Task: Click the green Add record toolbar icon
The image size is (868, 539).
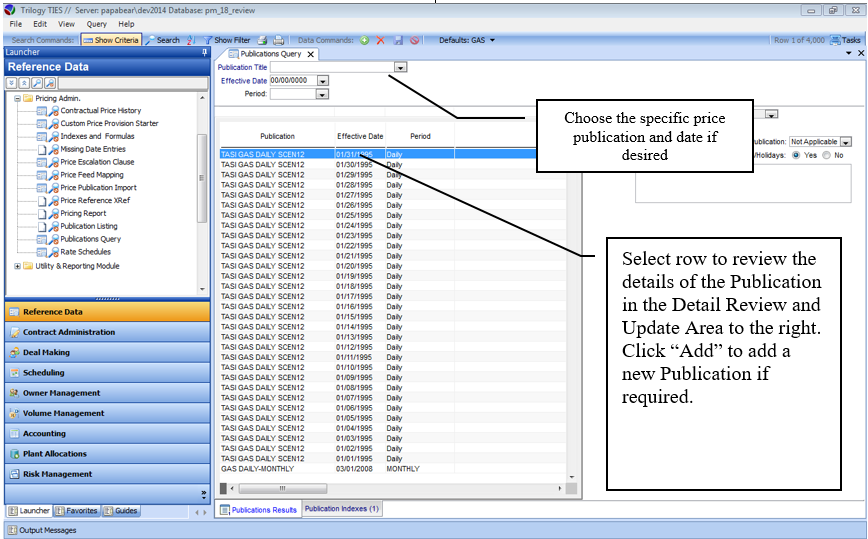Action: tap(365, 40)
